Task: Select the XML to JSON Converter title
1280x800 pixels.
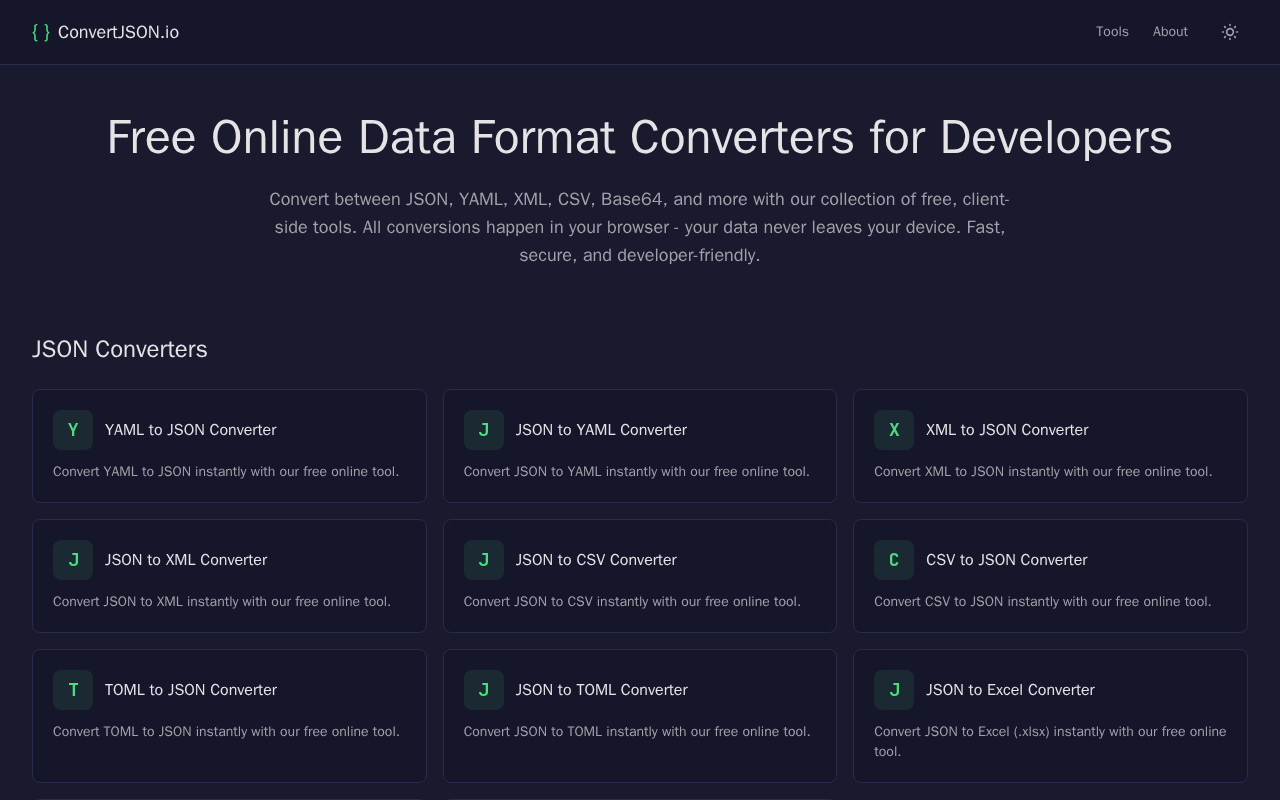Action: 1007,430
